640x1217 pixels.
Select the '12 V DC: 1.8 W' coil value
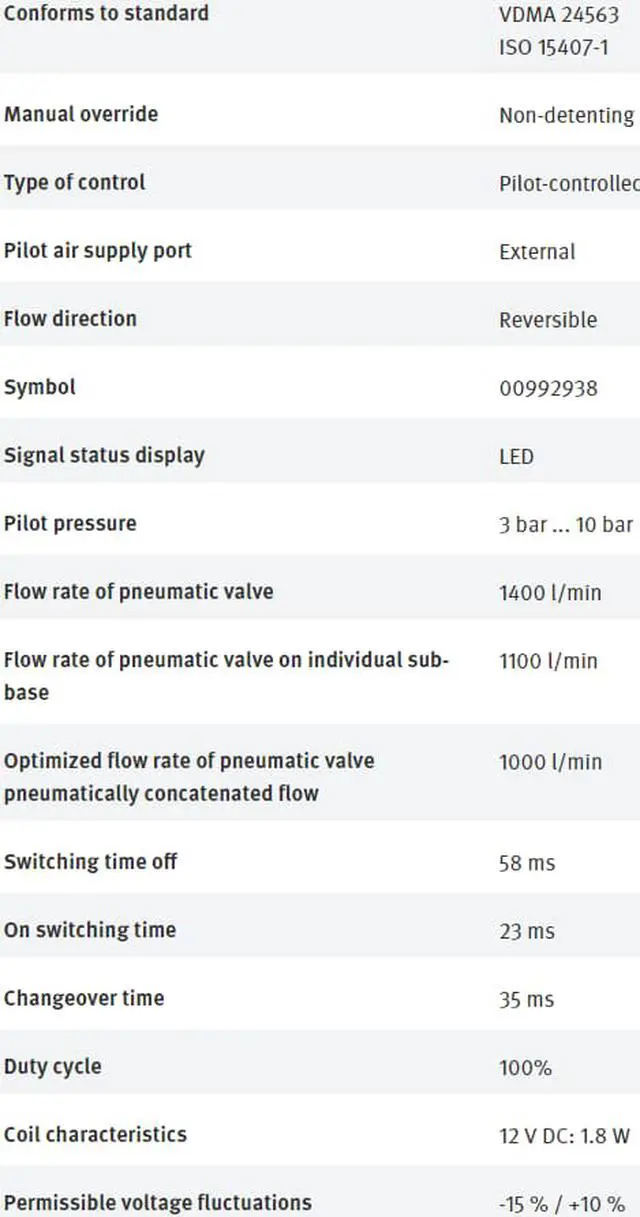coord(565,1136)
